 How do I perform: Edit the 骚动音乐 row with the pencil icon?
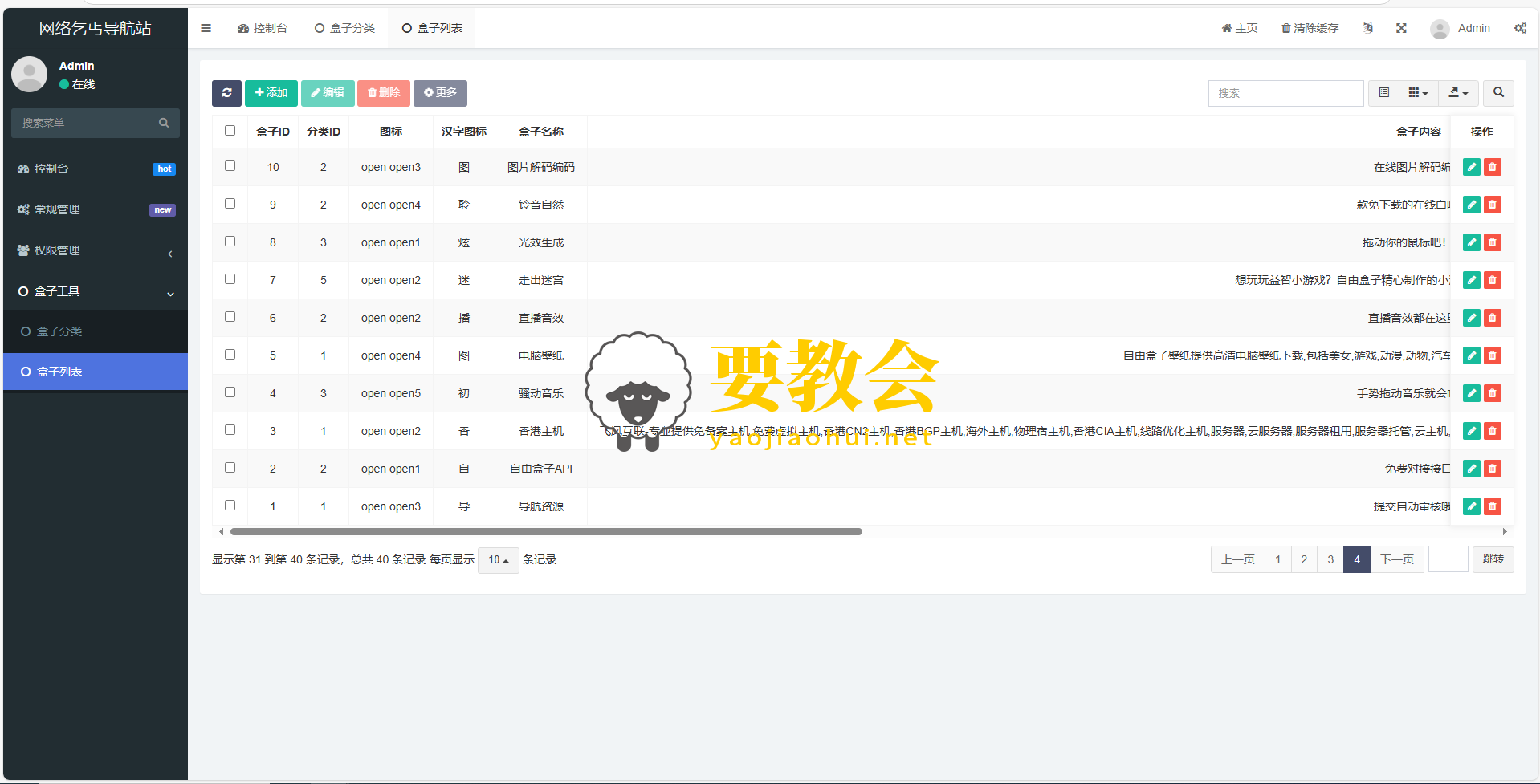click(x=1472, y=393)
